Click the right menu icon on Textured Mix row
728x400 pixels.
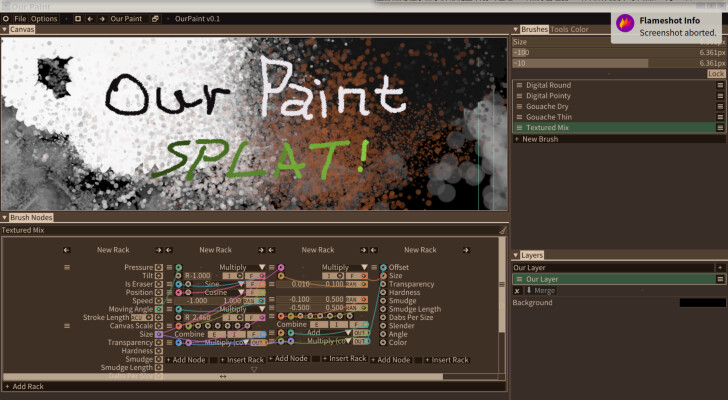click(720, 128)
